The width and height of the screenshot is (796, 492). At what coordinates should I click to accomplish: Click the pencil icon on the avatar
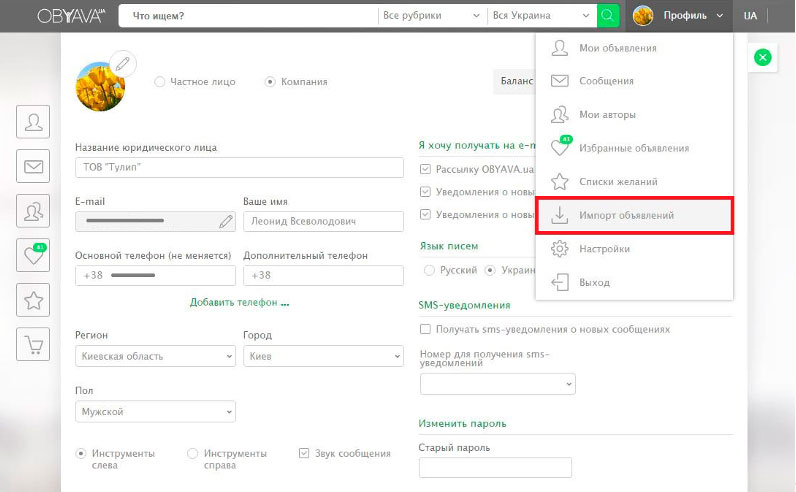(122, 63)
